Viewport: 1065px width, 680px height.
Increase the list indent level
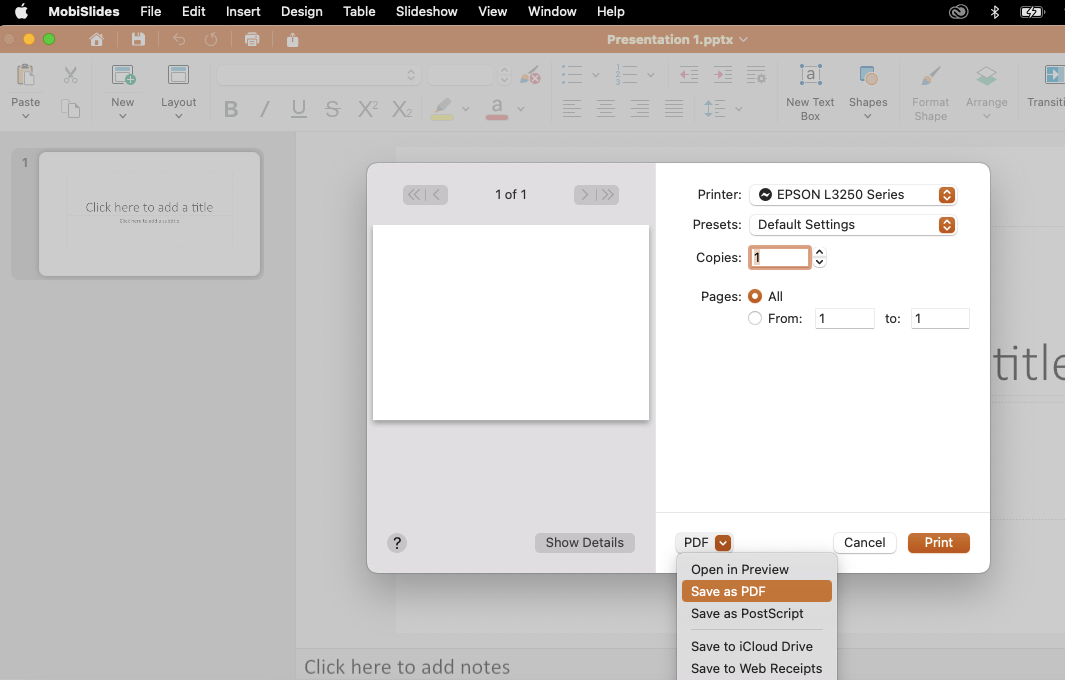point(723,75)
